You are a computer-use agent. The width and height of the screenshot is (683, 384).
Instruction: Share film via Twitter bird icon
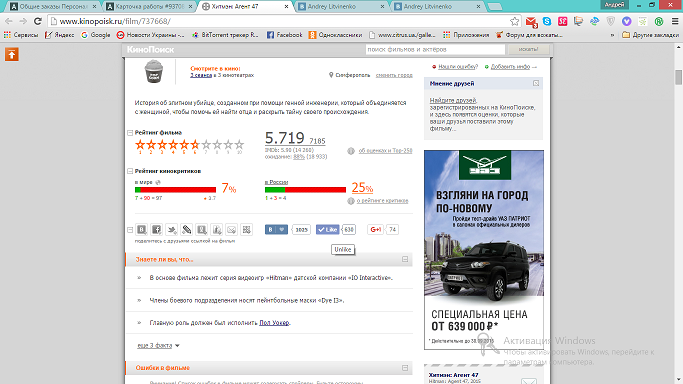coord(172,229)
